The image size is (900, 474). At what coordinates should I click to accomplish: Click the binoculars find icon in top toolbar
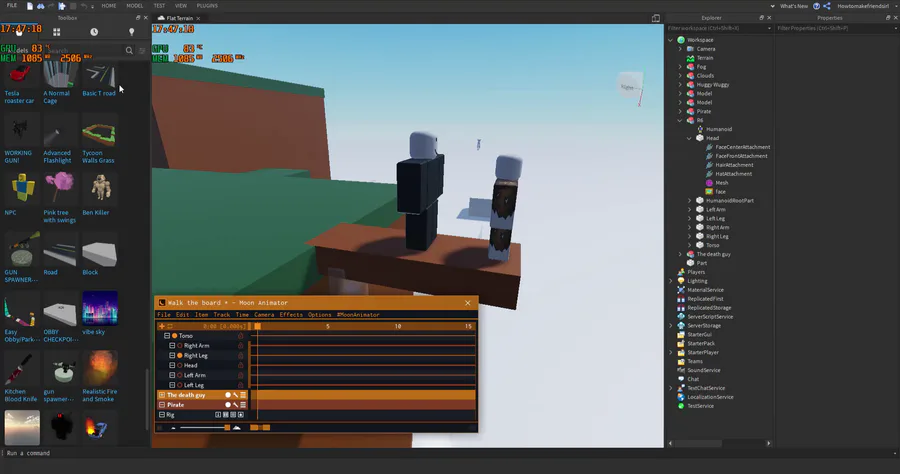[41, 6]
